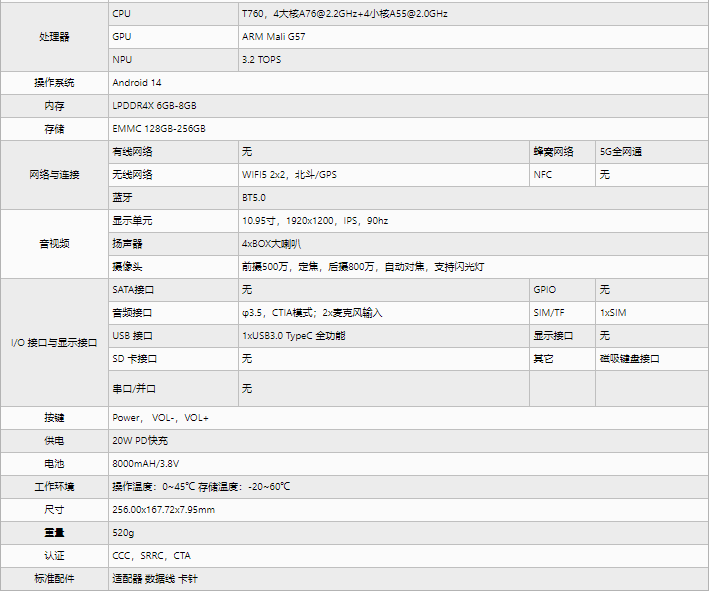
Task: Click the BT5.0 bluetooth value
Action: pyautogui.click(x=473, y=198)
